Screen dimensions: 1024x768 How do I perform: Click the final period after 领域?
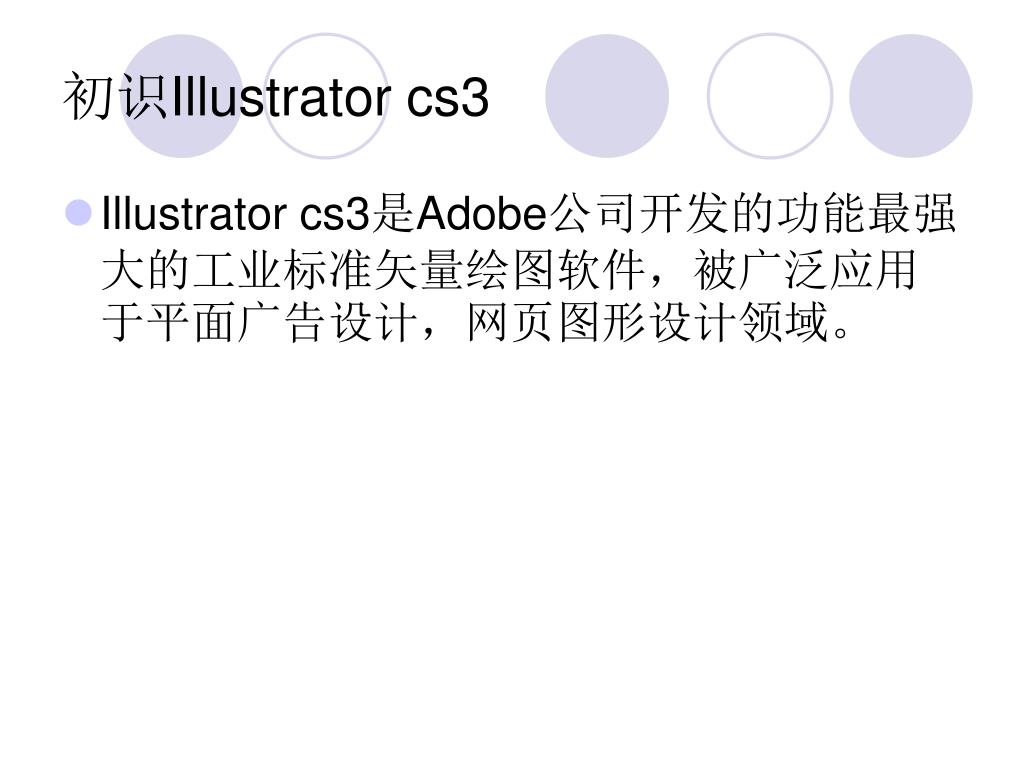point(840,333)
